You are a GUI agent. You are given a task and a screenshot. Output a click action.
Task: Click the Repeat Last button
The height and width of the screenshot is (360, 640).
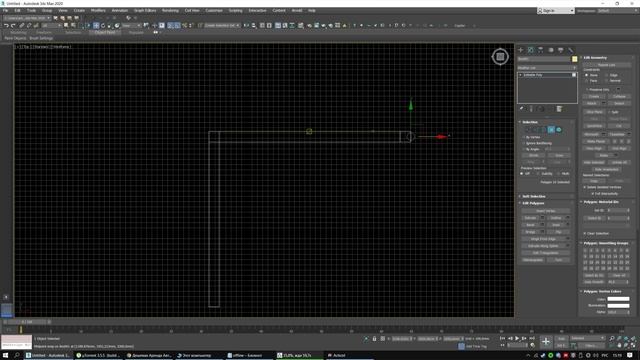pyautogui.click(x=606, y=65)
